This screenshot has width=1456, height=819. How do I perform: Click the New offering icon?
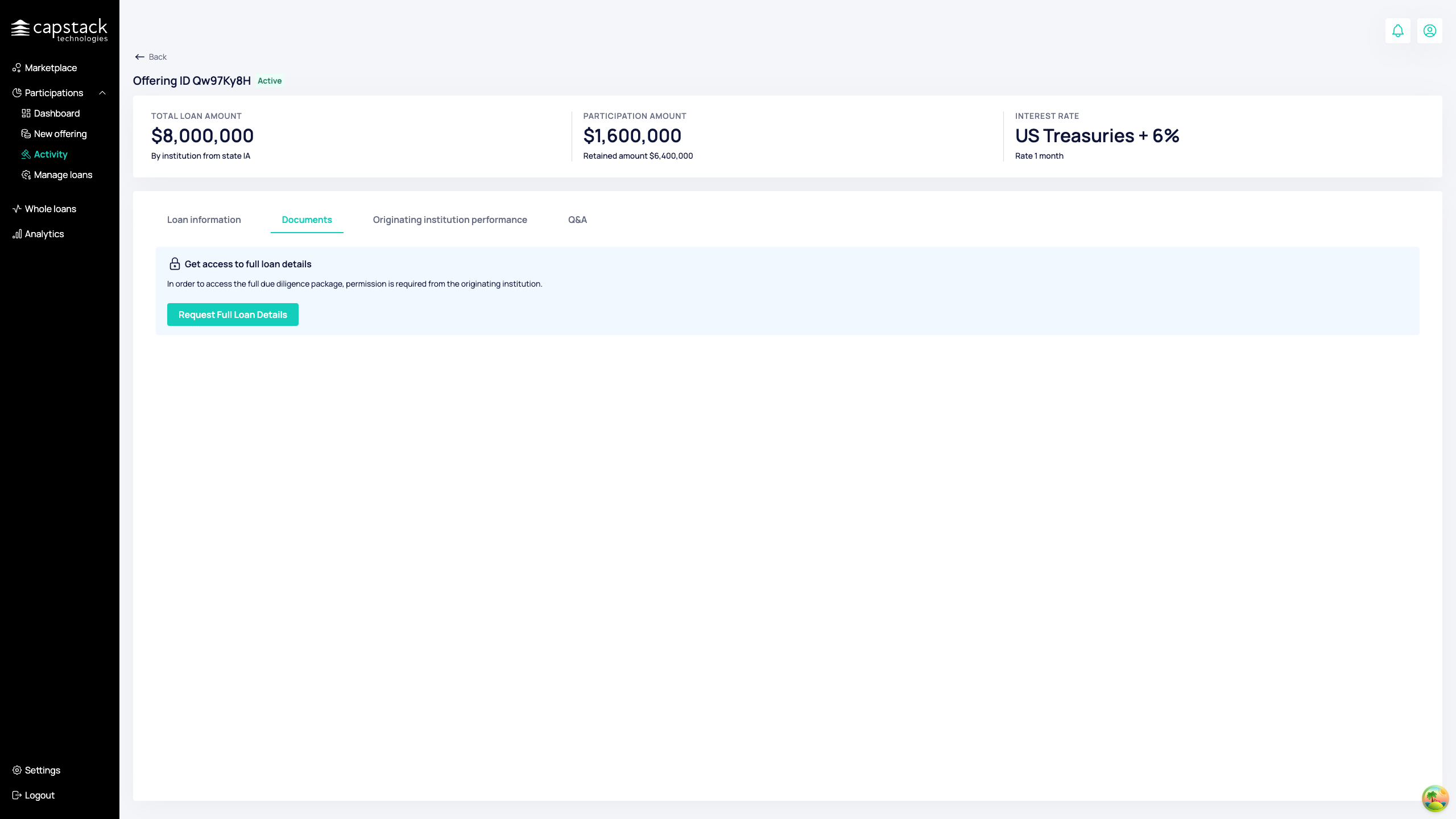click(x=26, y=134)
